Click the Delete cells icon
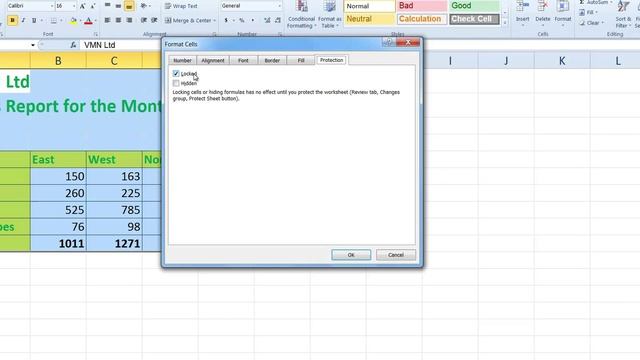 542,14
